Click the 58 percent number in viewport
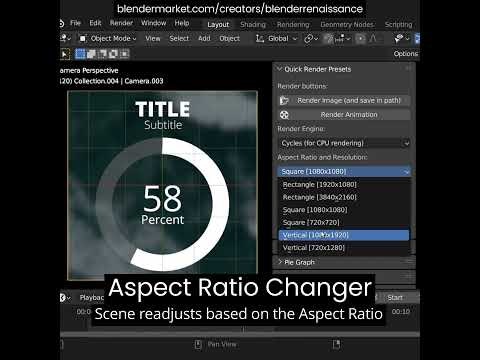Screen dimensions: 480x360 point(162,199)
